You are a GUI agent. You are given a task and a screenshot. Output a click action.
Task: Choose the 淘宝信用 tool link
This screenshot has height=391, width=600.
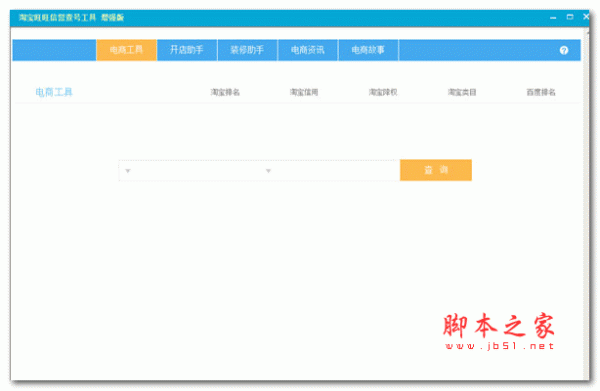coord(304,92)
